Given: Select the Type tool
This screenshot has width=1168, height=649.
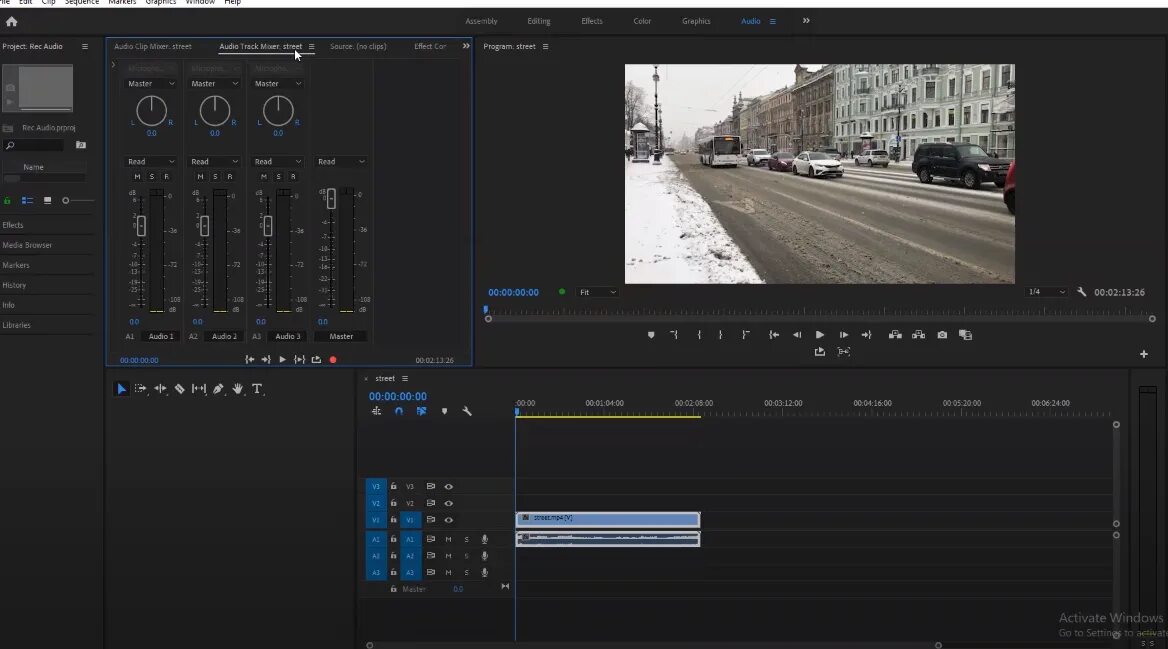Looking at the screenshot, I should (x=257, y=389).
